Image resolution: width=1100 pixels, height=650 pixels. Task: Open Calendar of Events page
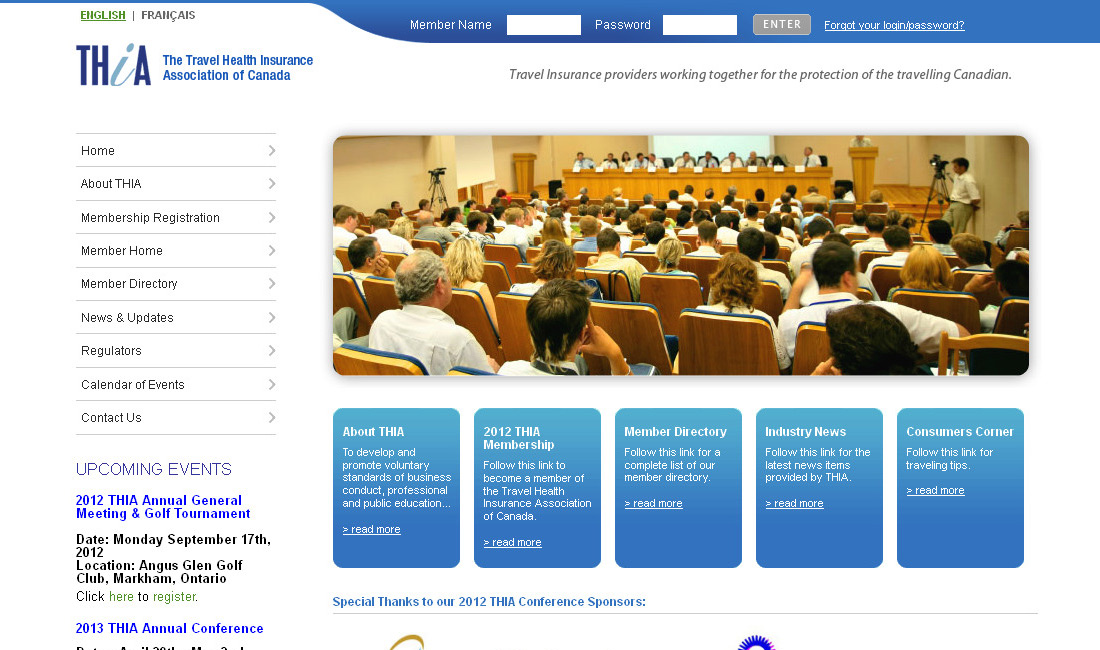pos(175,384)
